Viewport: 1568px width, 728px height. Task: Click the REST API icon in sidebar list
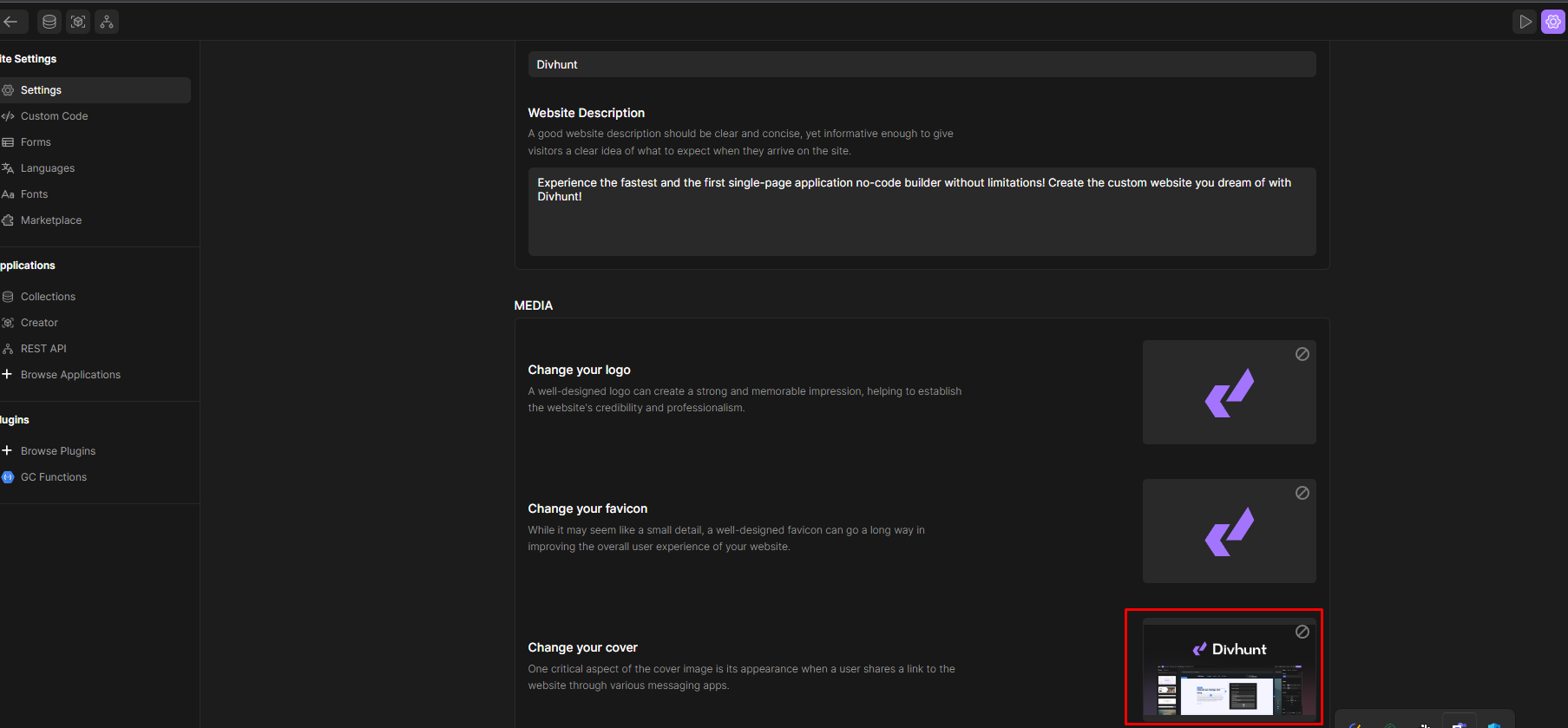coord(8,349)
